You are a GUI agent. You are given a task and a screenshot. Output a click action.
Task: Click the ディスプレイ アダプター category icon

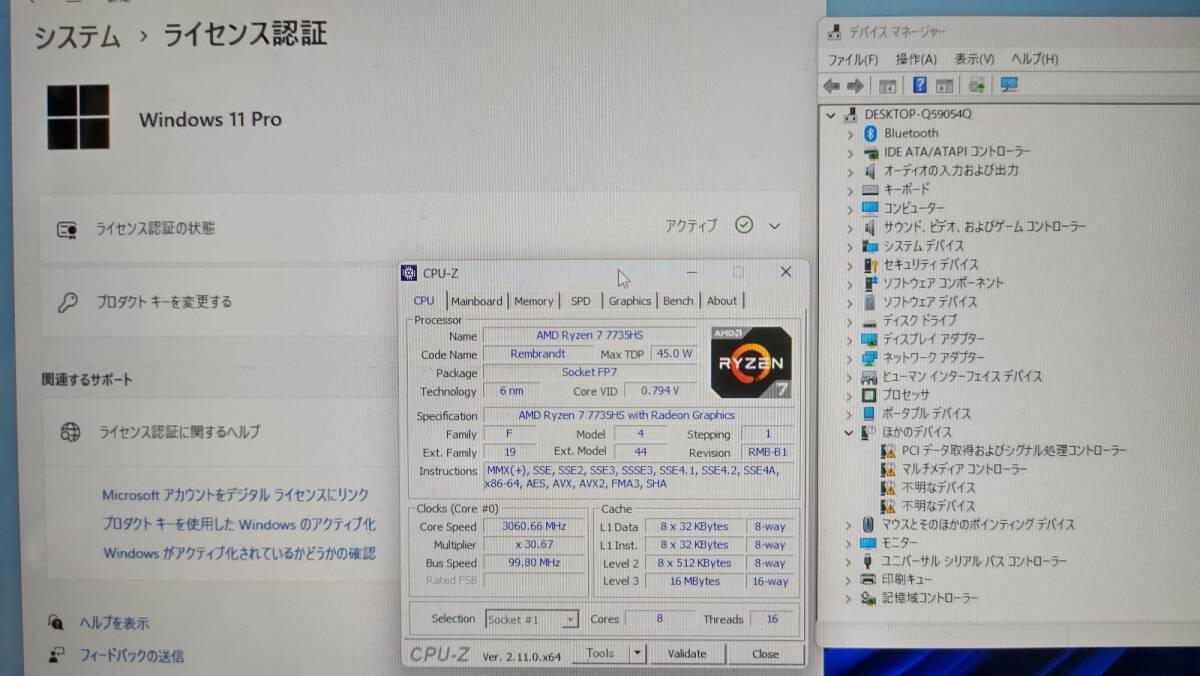[870, 339]
